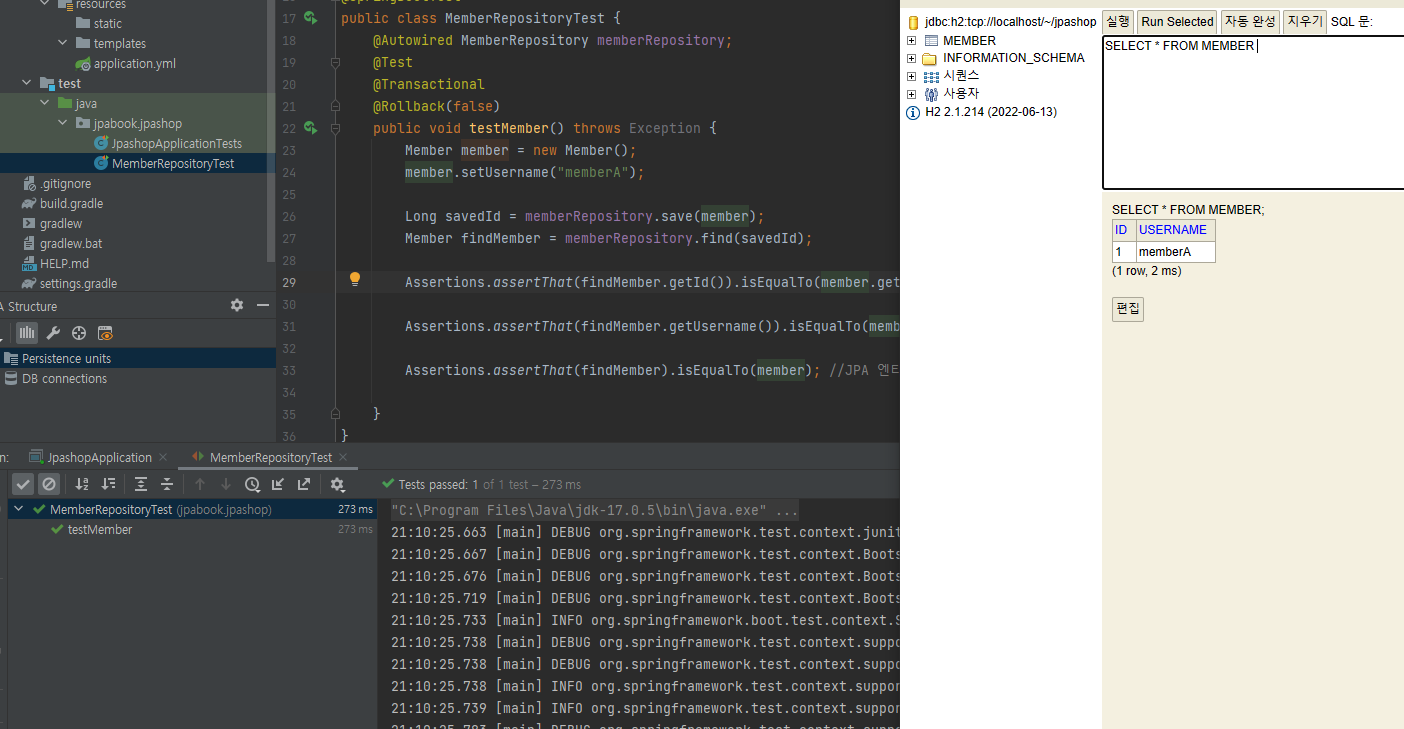Click the 실행 button in the H2 console
Screen dimensions: 1404x729
pos(1117,21)
